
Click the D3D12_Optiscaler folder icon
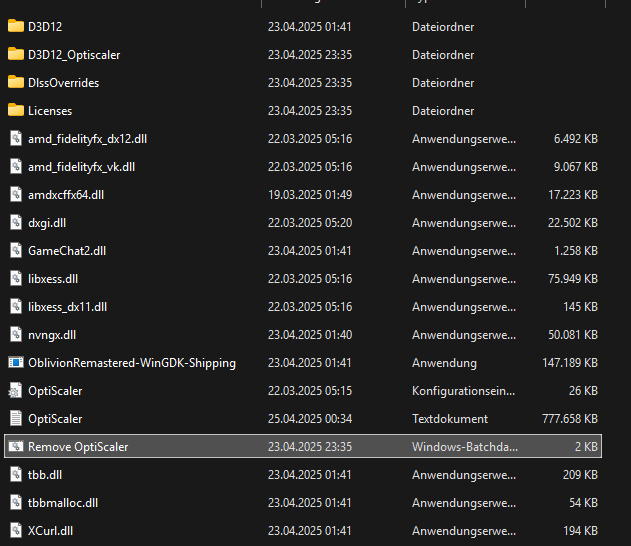coord(16,54)
